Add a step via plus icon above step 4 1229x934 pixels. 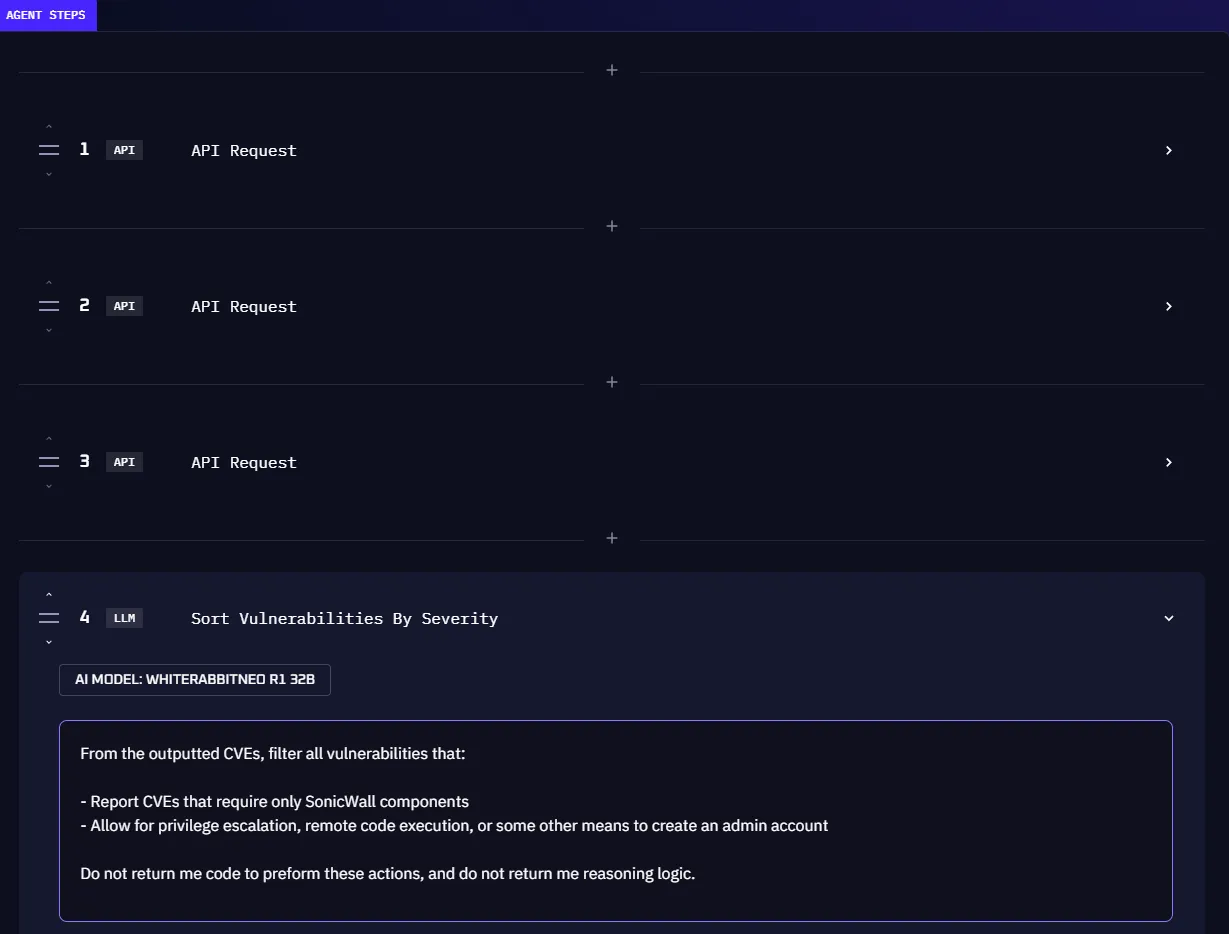[x=611, y=537]
